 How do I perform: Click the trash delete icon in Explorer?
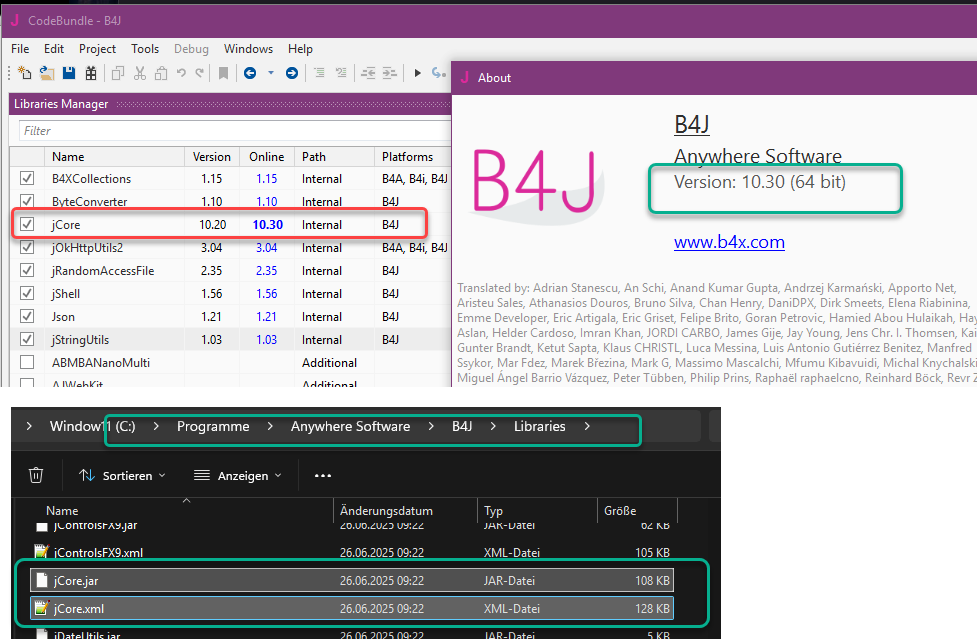pyautogui.click(x=36, y=475)
